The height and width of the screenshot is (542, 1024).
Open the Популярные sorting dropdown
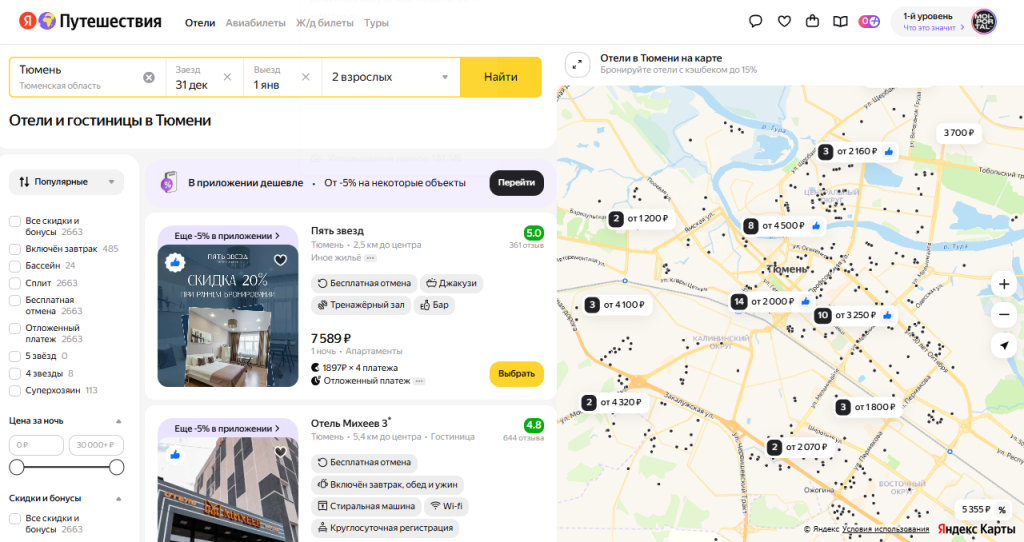point(66,182)
